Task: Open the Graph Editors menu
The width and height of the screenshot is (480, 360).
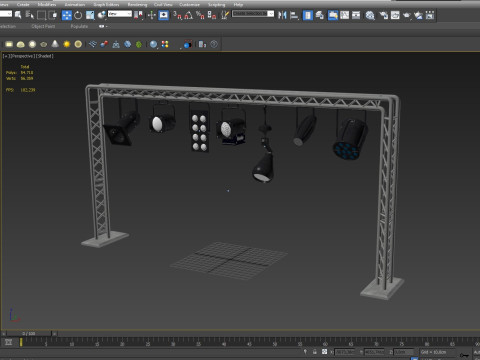Action: [x=106, y=4]
